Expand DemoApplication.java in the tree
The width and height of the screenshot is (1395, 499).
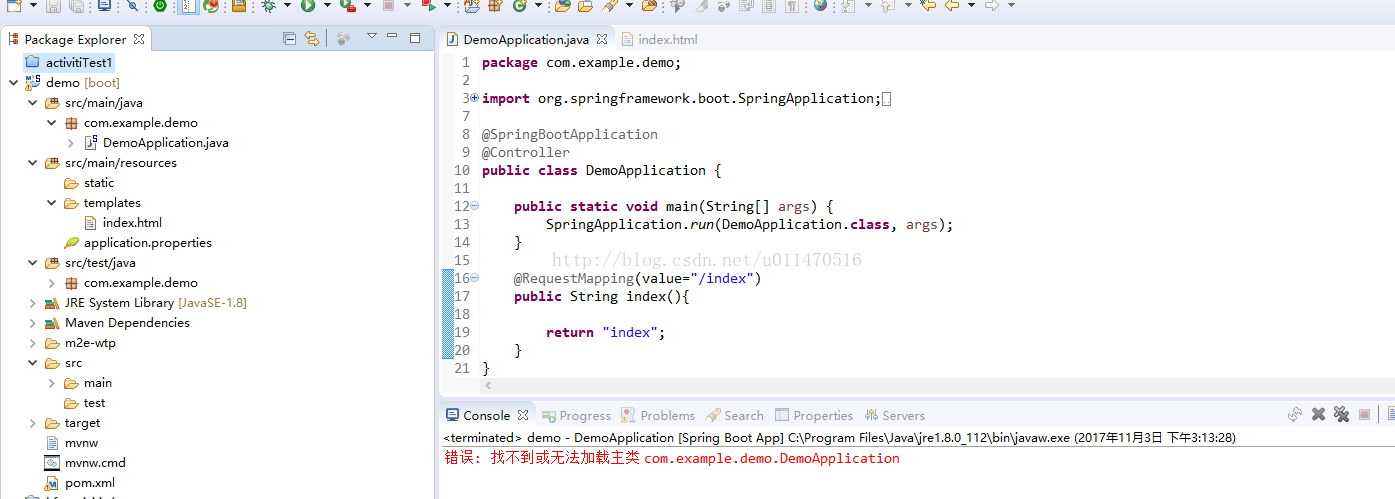click(71, 143)
